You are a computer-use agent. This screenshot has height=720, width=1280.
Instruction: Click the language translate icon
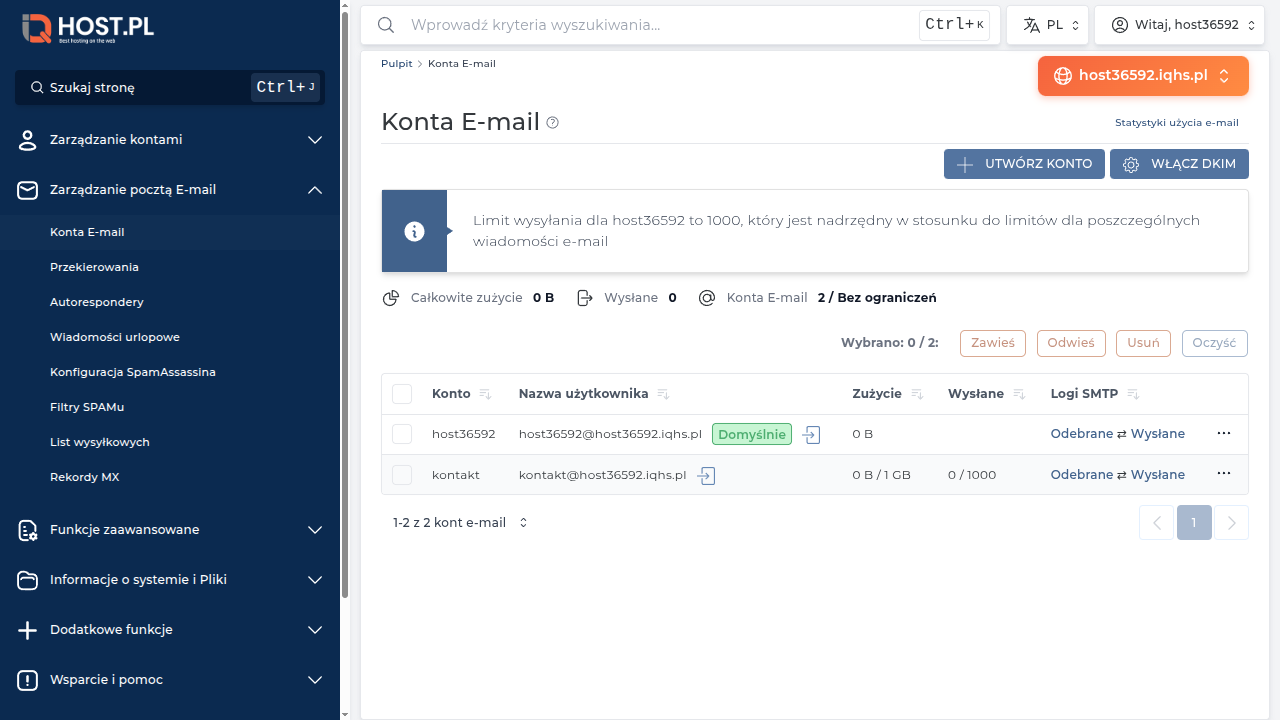pyautogui.click(x=1031, y=25)
